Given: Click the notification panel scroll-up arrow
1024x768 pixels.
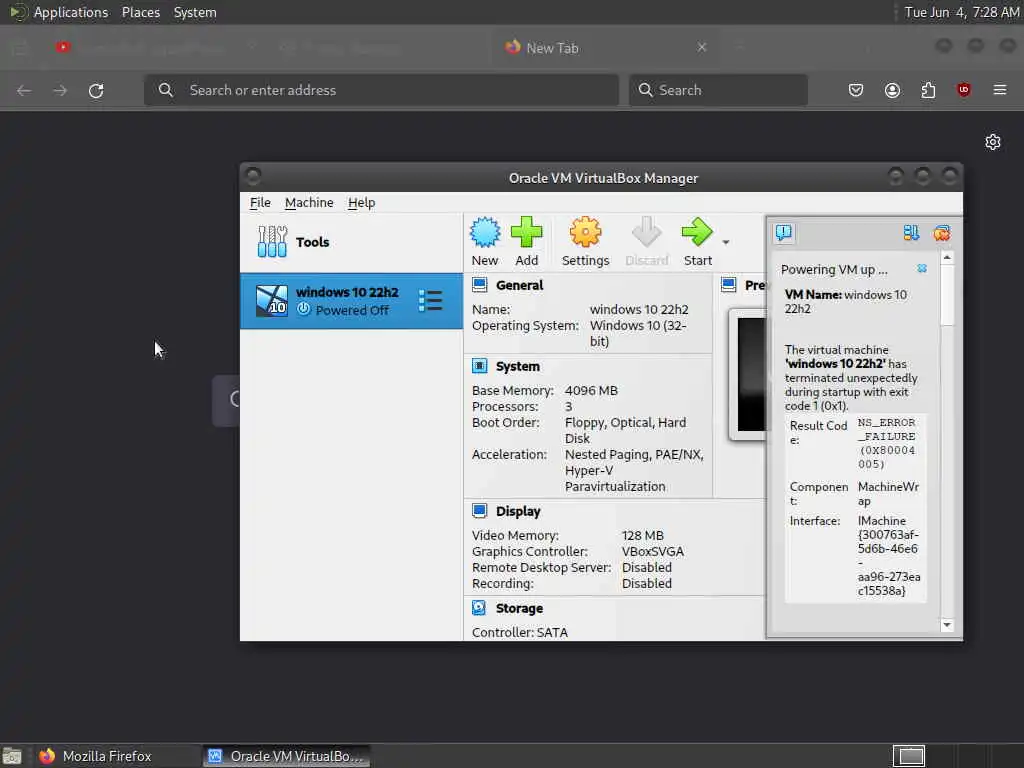Looking at the screenshot, I should click(947, 258).
